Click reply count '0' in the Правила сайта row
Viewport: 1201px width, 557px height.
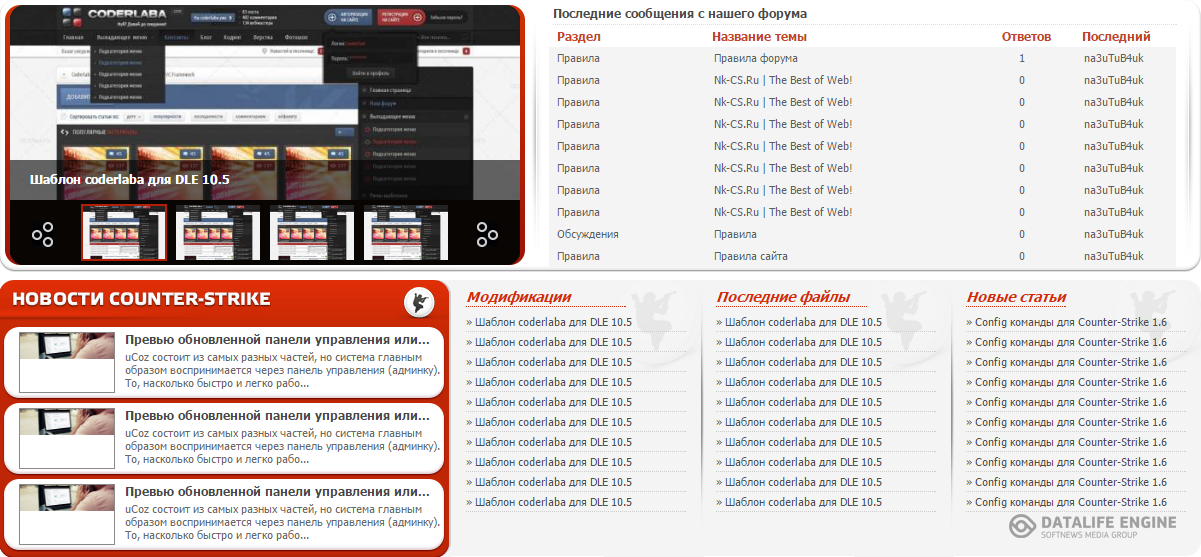click(x=1022, y=256)
